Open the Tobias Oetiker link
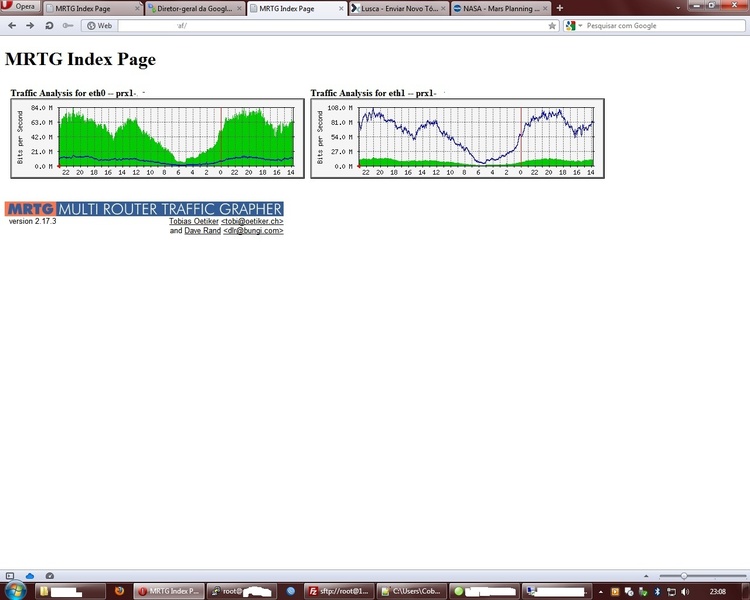Viewport: 750px width, 600px height. click(194, 221)
